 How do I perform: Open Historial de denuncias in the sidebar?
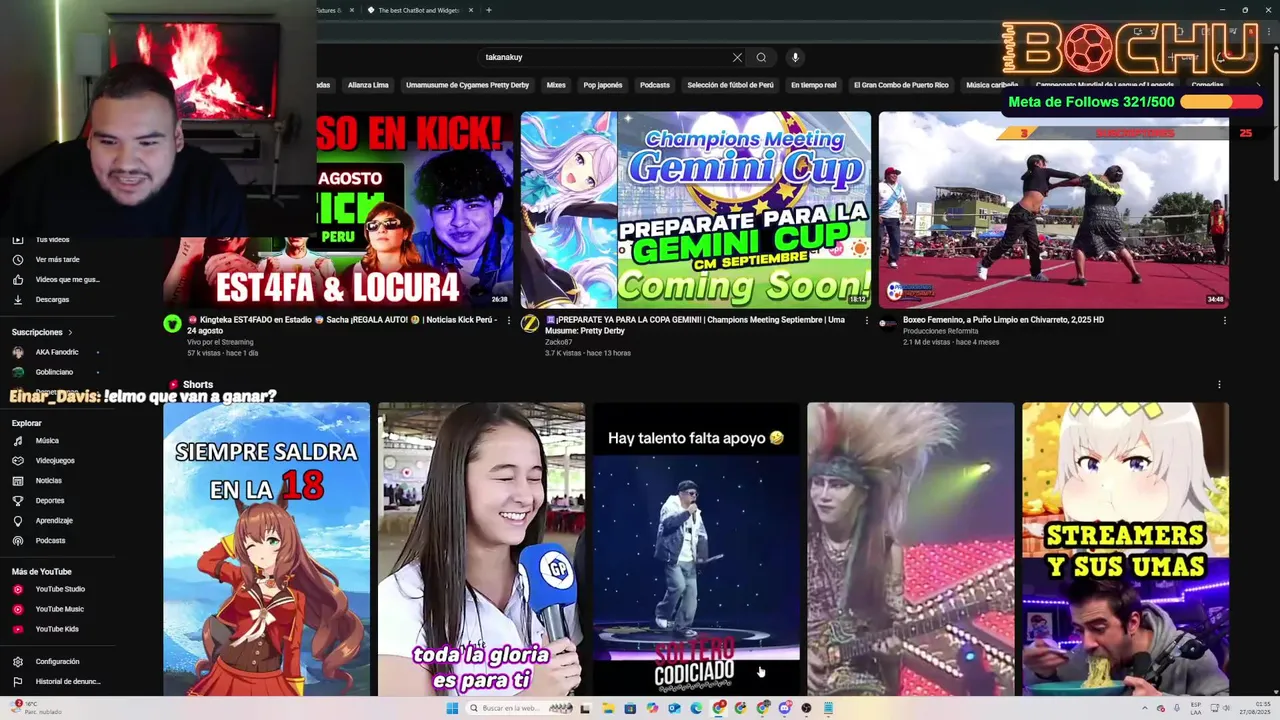pos(68,682)
